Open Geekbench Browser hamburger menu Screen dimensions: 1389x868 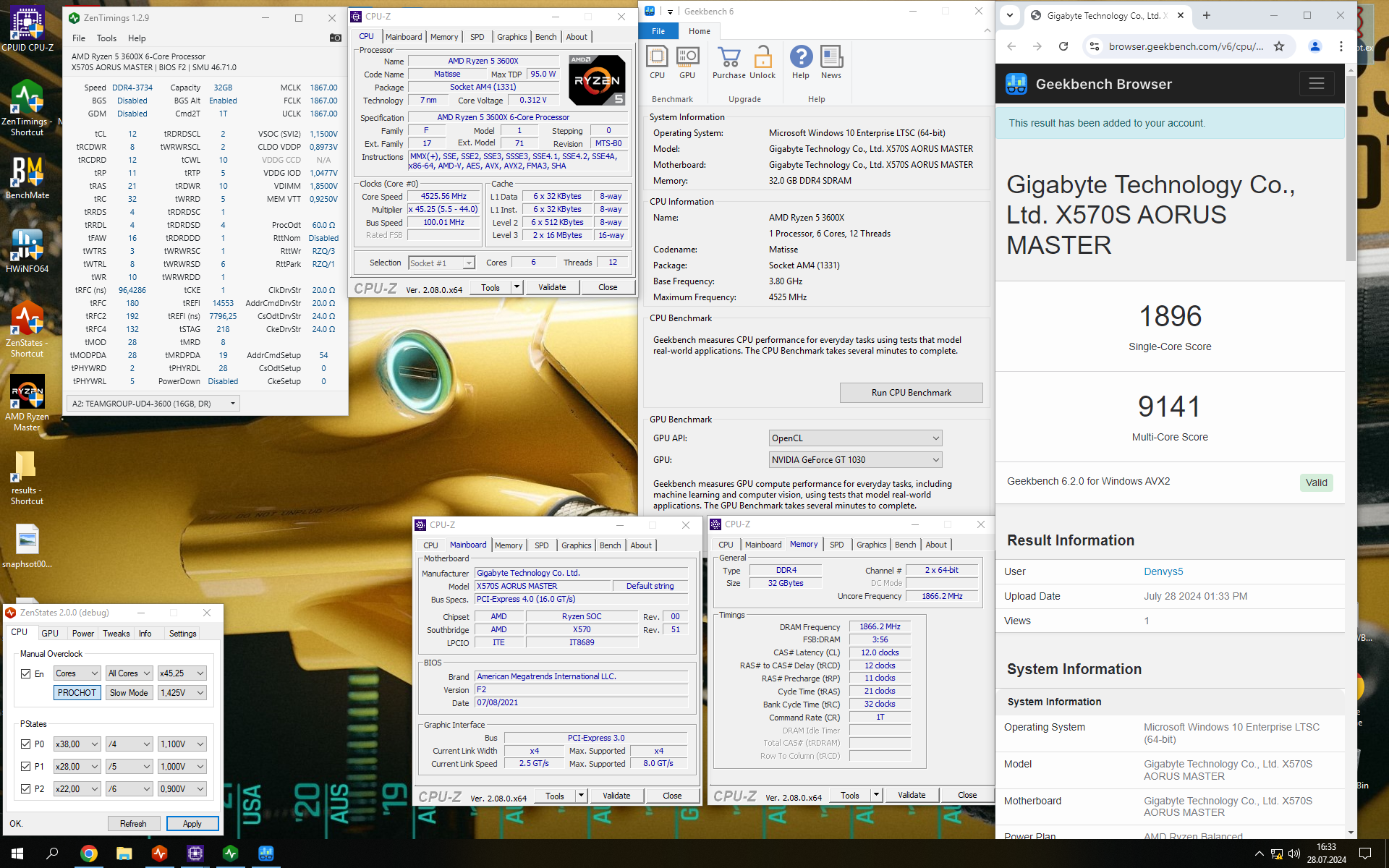(x=1317, y=84)
